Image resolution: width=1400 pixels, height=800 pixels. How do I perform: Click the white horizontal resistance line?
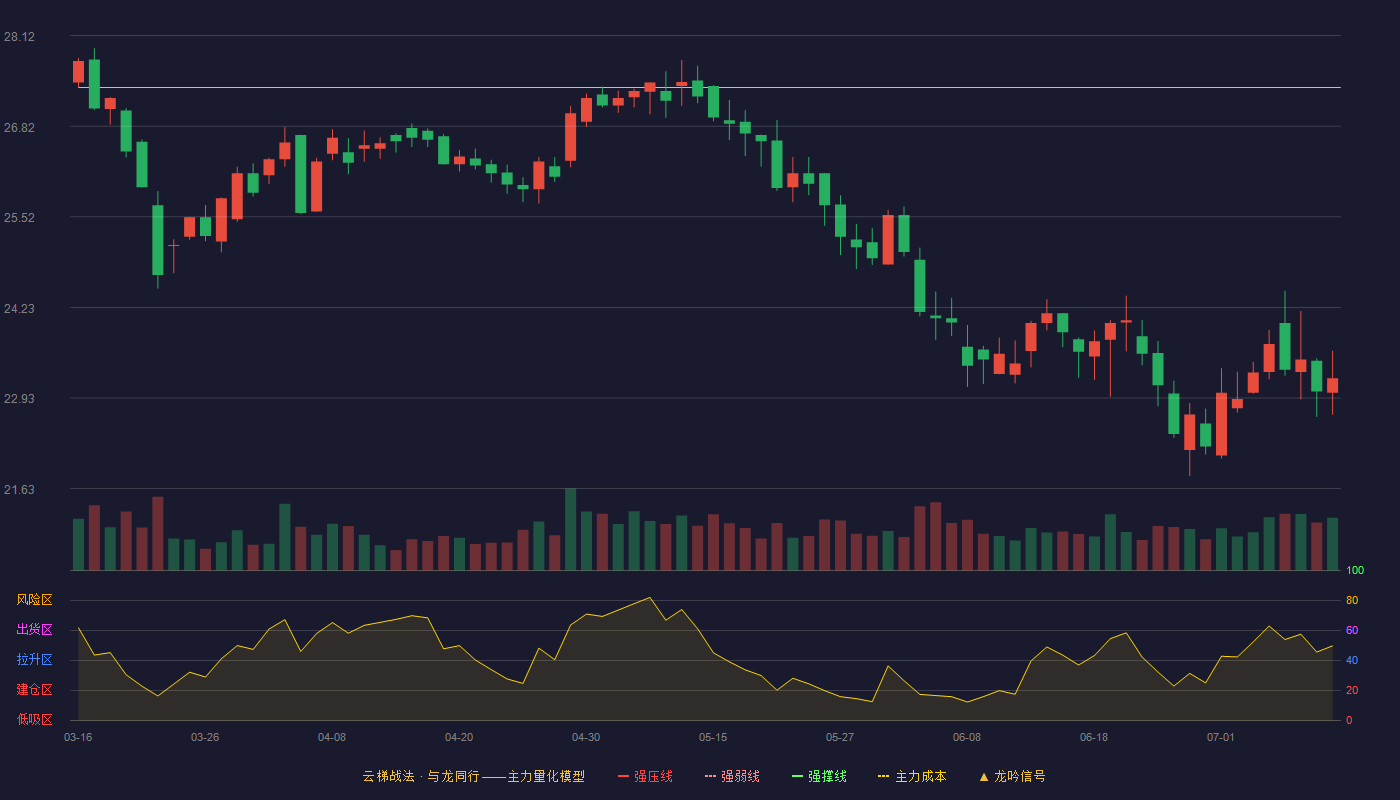click(709, 88)
